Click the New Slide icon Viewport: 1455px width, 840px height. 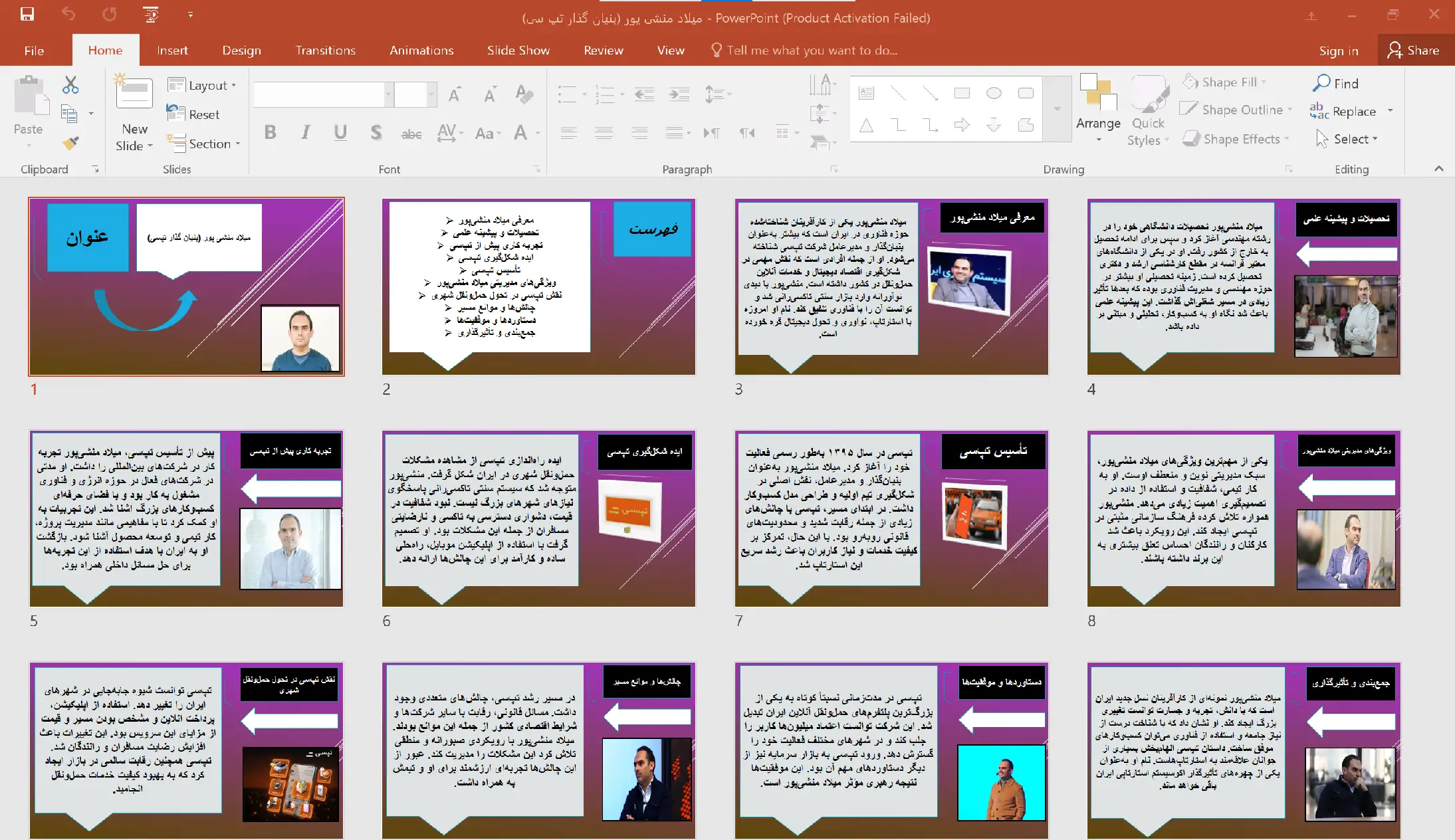click(134, 94)
